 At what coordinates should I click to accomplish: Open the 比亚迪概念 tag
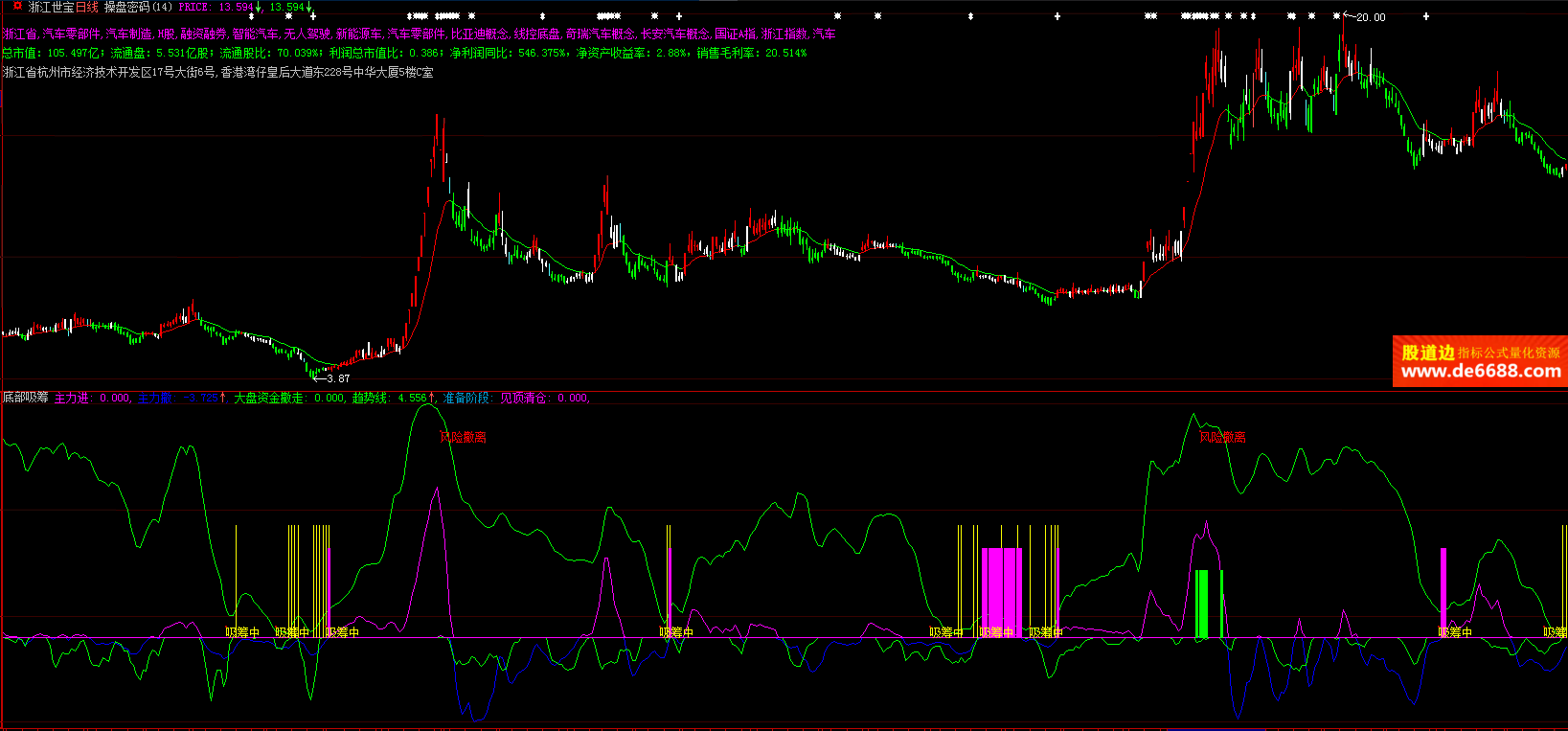[480, 34]
